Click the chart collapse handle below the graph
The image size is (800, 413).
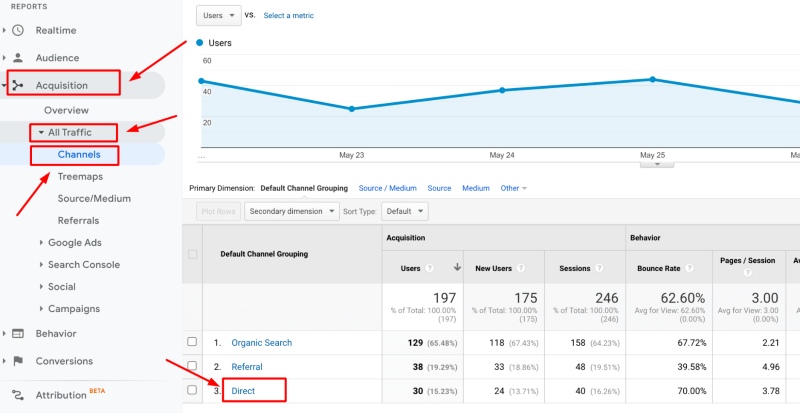[x=657, y=164]
